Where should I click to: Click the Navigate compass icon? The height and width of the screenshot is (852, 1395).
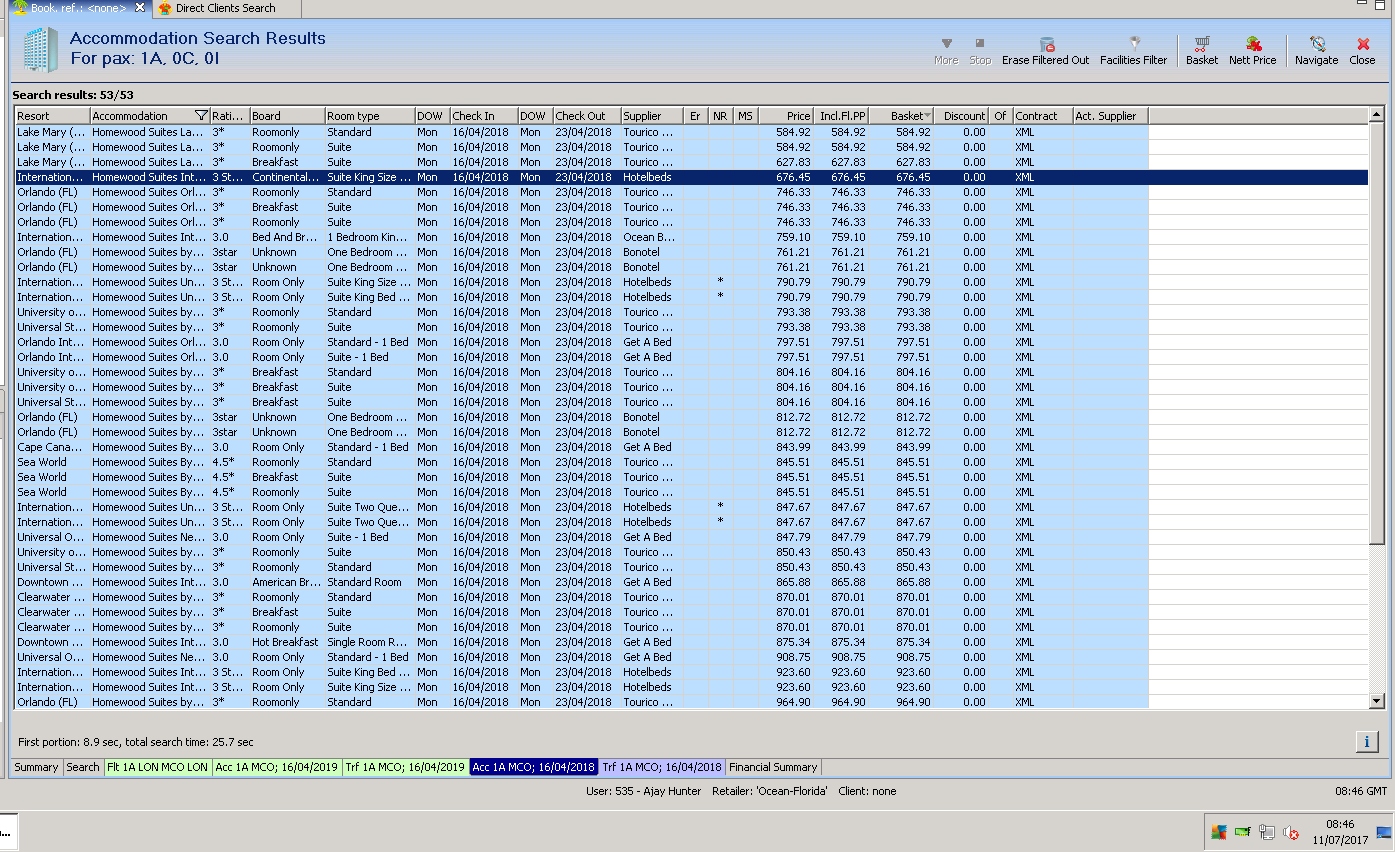pos(1317,44)
